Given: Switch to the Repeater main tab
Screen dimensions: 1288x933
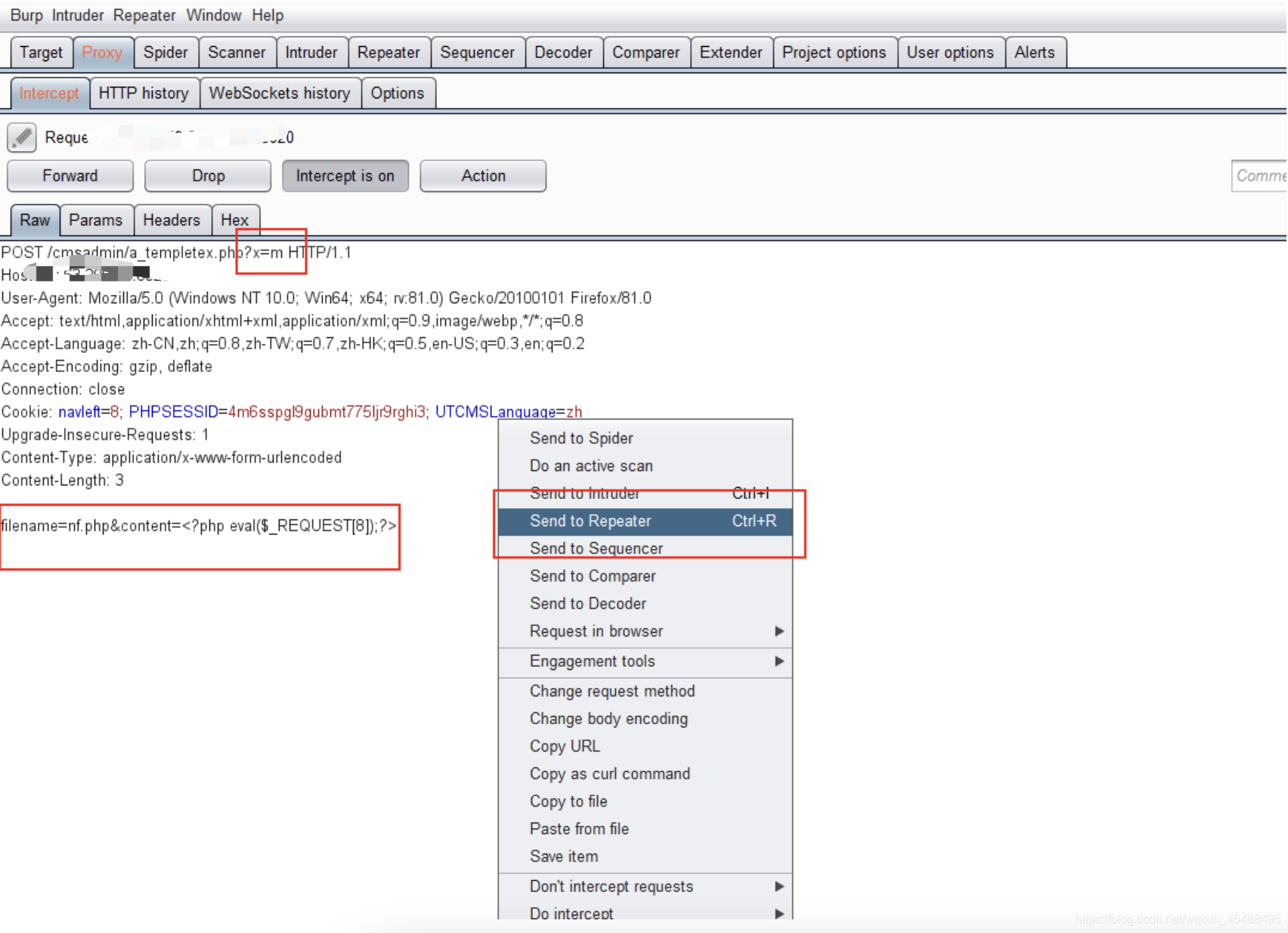Looking at the screenshot, I should point(389,52).
